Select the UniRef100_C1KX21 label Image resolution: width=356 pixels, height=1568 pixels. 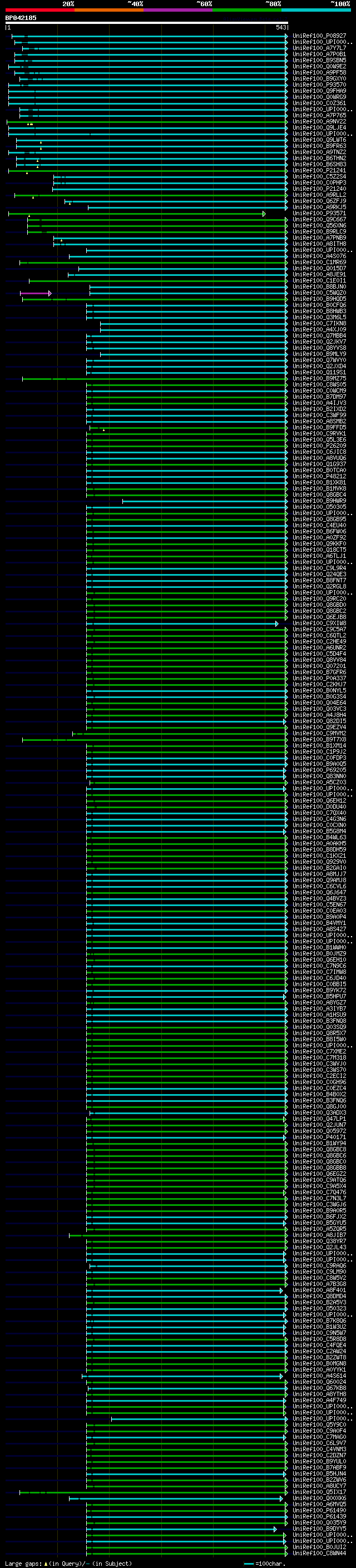(319, 856)
